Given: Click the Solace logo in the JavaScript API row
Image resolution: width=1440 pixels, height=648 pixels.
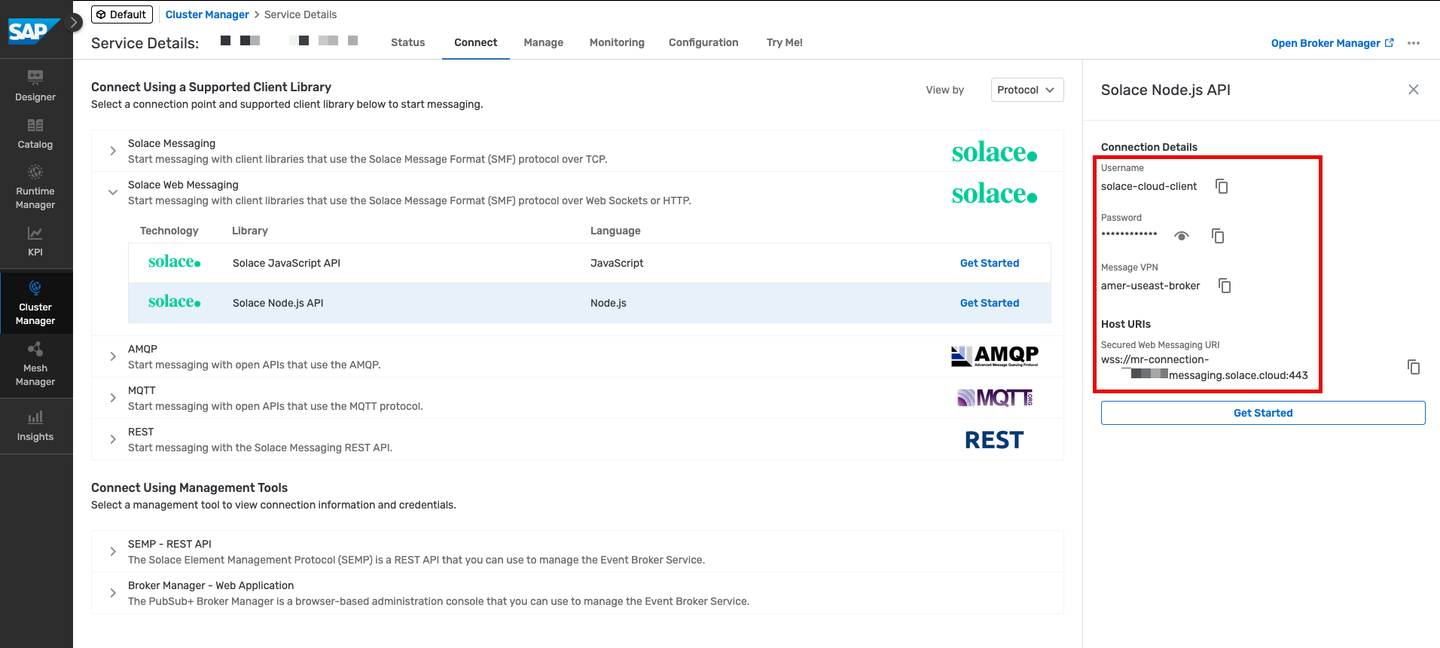Looking at the screenshot, I should (x=174, y=262).
